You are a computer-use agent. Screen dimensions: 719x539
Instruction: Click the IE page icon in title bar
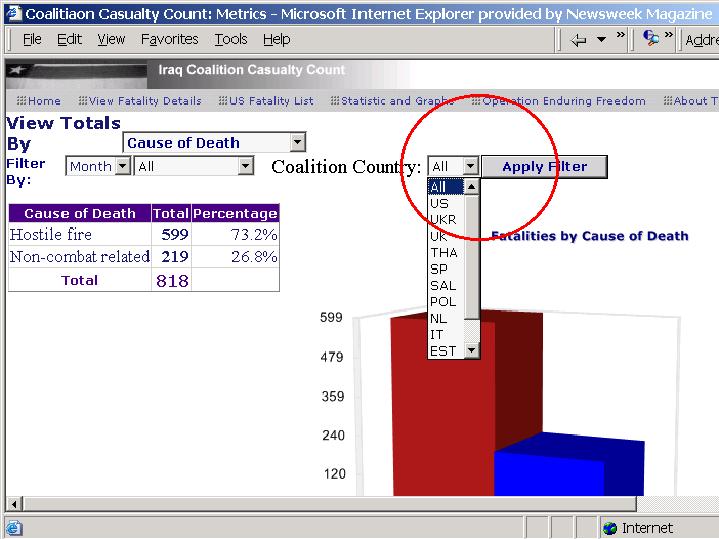click(x=14, y=13)
